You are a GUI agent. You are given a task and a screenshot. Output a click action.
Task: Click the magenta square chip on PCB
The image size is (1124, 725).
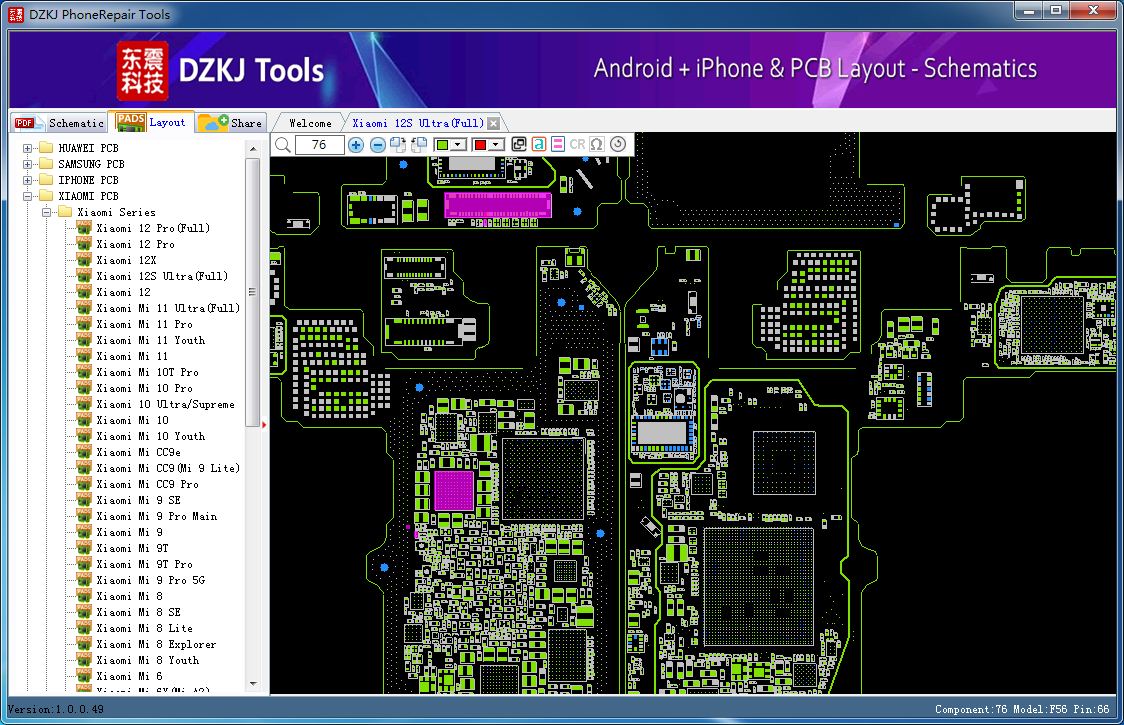coord(454,491)
